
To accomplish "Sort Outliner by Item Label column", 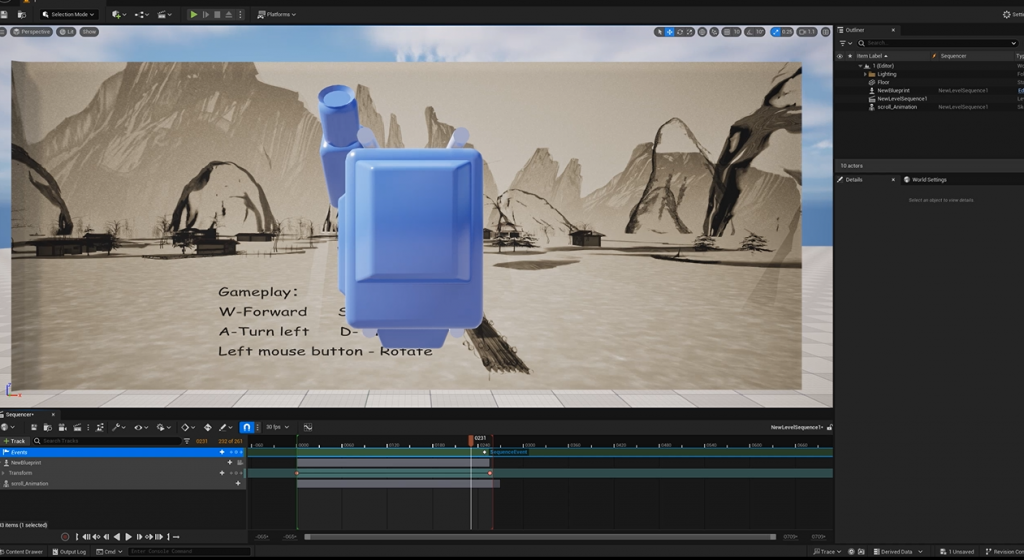I will pos(872,56).
